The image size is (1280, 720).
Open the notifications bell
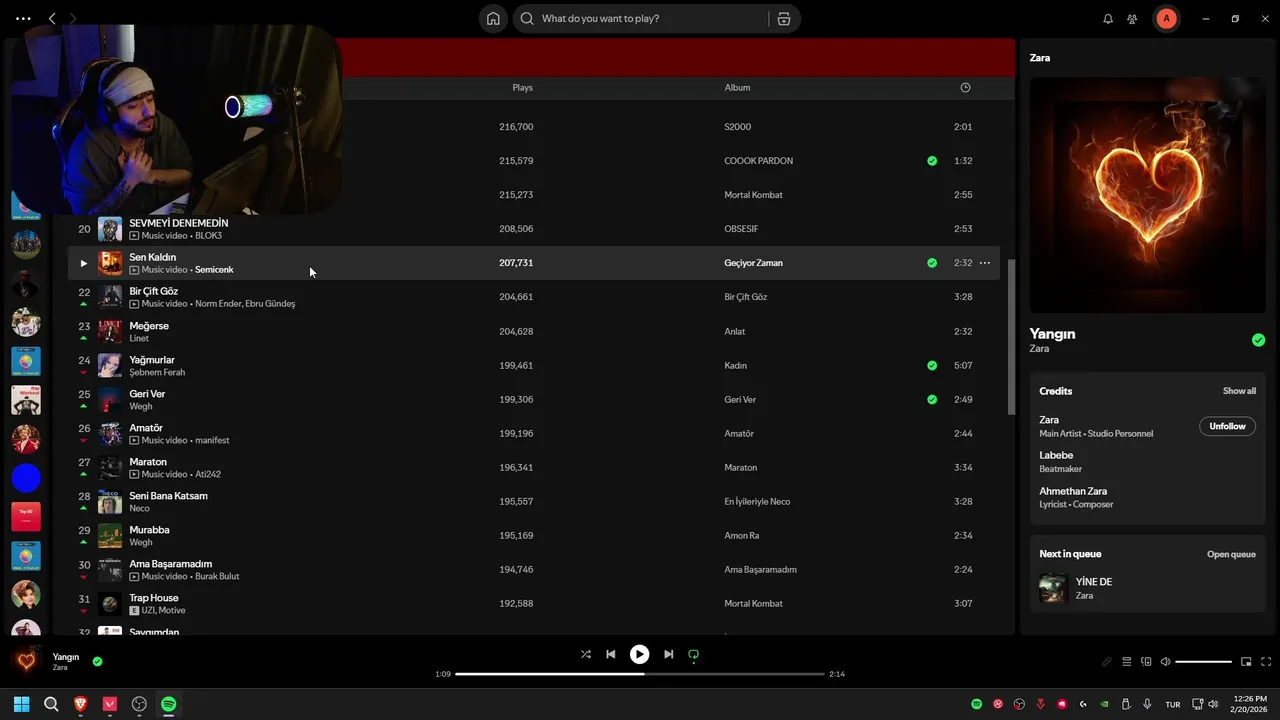point(1108,19)
